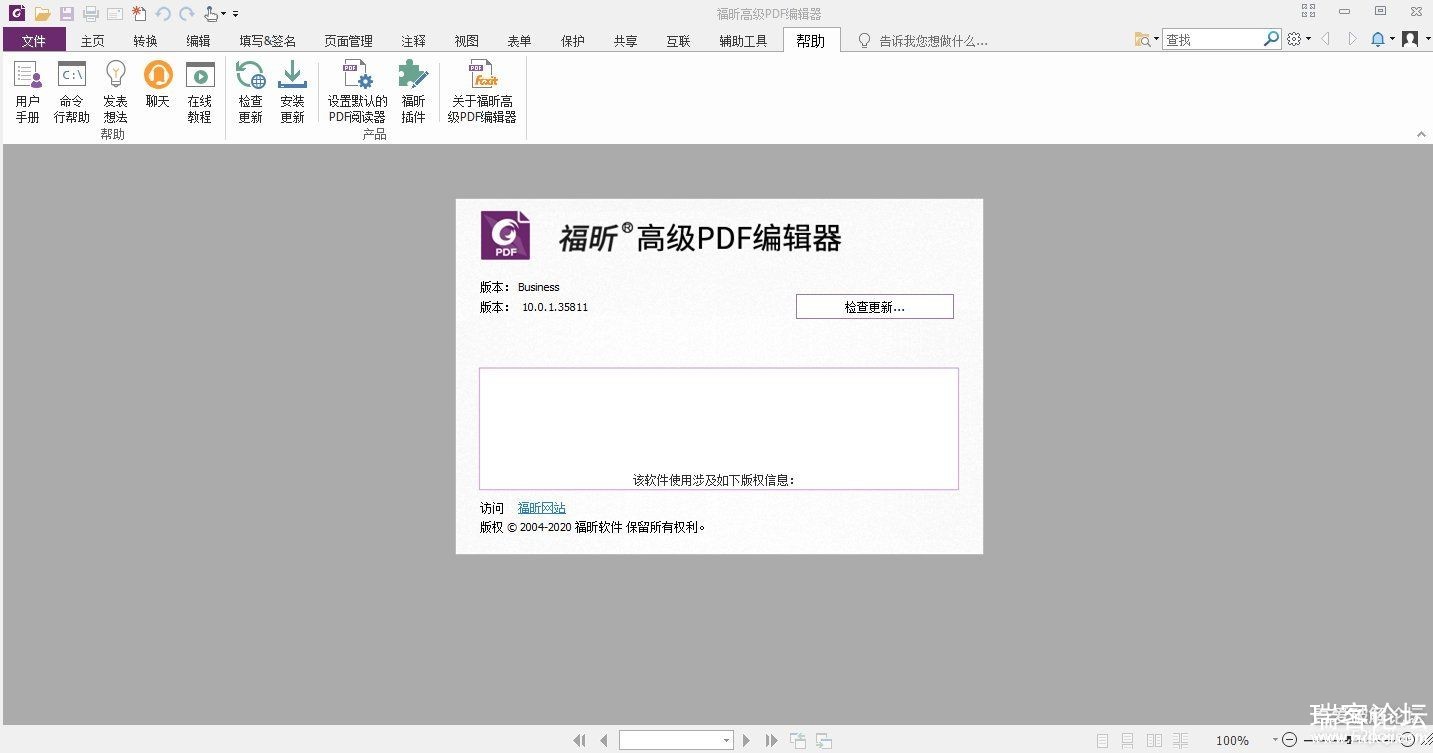
Task: Expand the folder search dropdown arrow
Action: (x=1156, y=39)
